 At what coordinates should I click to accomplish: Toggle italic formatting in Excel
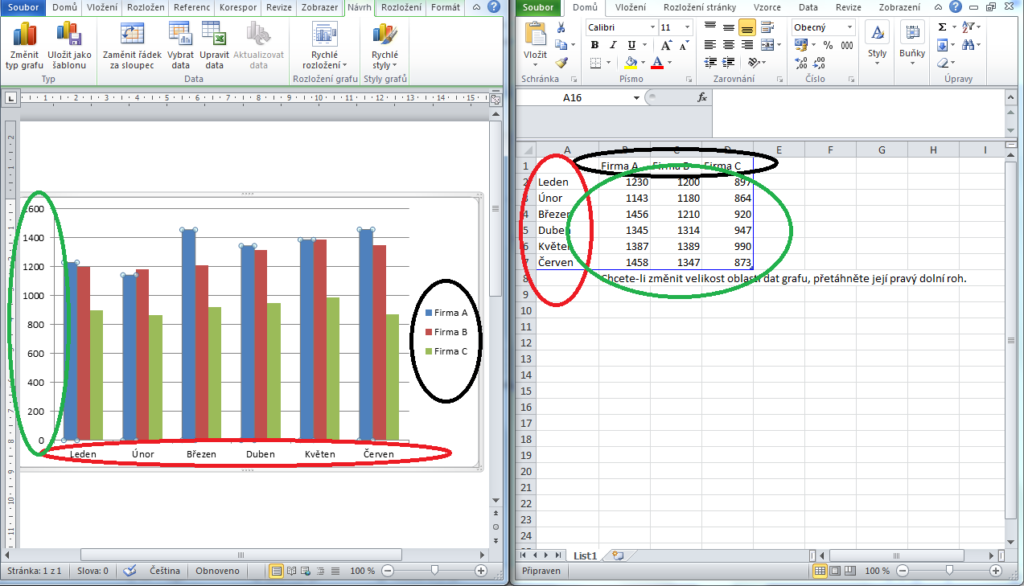coord(609,45)
